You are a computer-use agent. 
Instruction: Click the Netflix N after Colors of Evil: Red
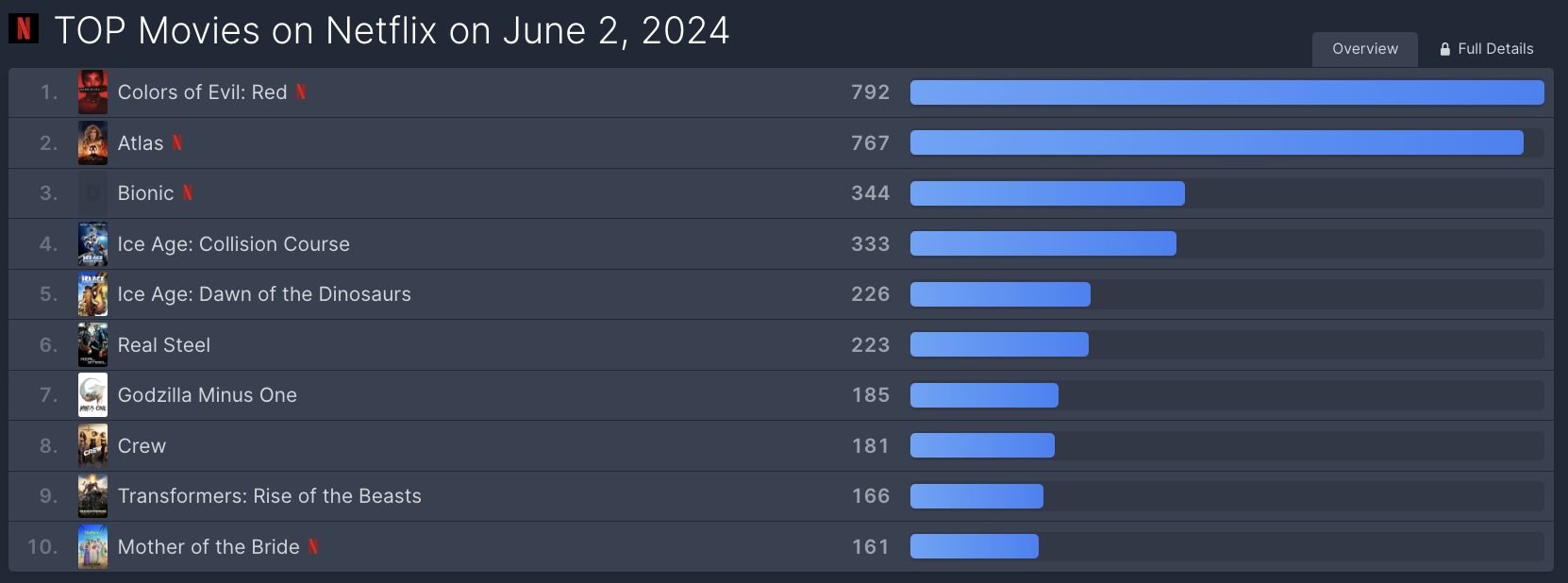tap(301, 92)
